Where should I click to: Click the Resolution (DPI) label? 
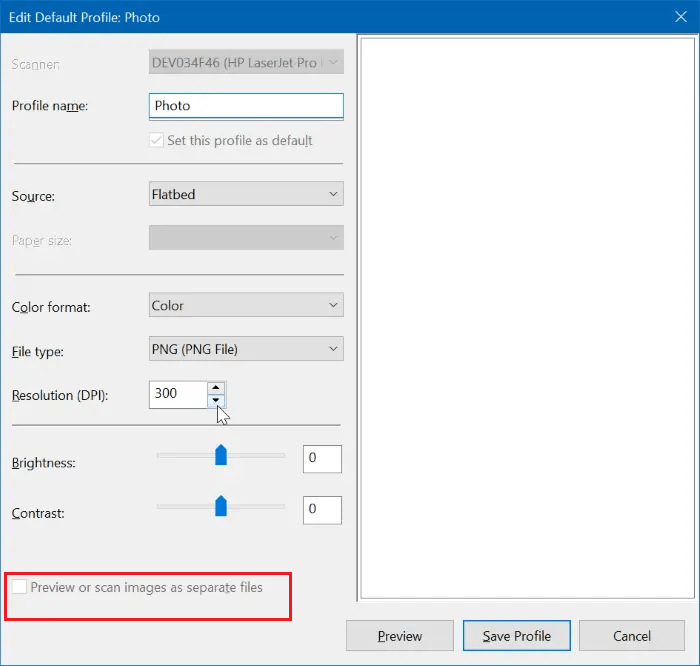60,395
